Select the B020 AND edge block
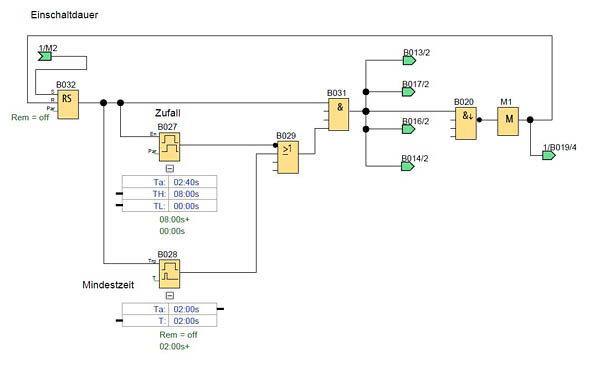This screenshot has height=366, width=600. (x=466, y=123)
